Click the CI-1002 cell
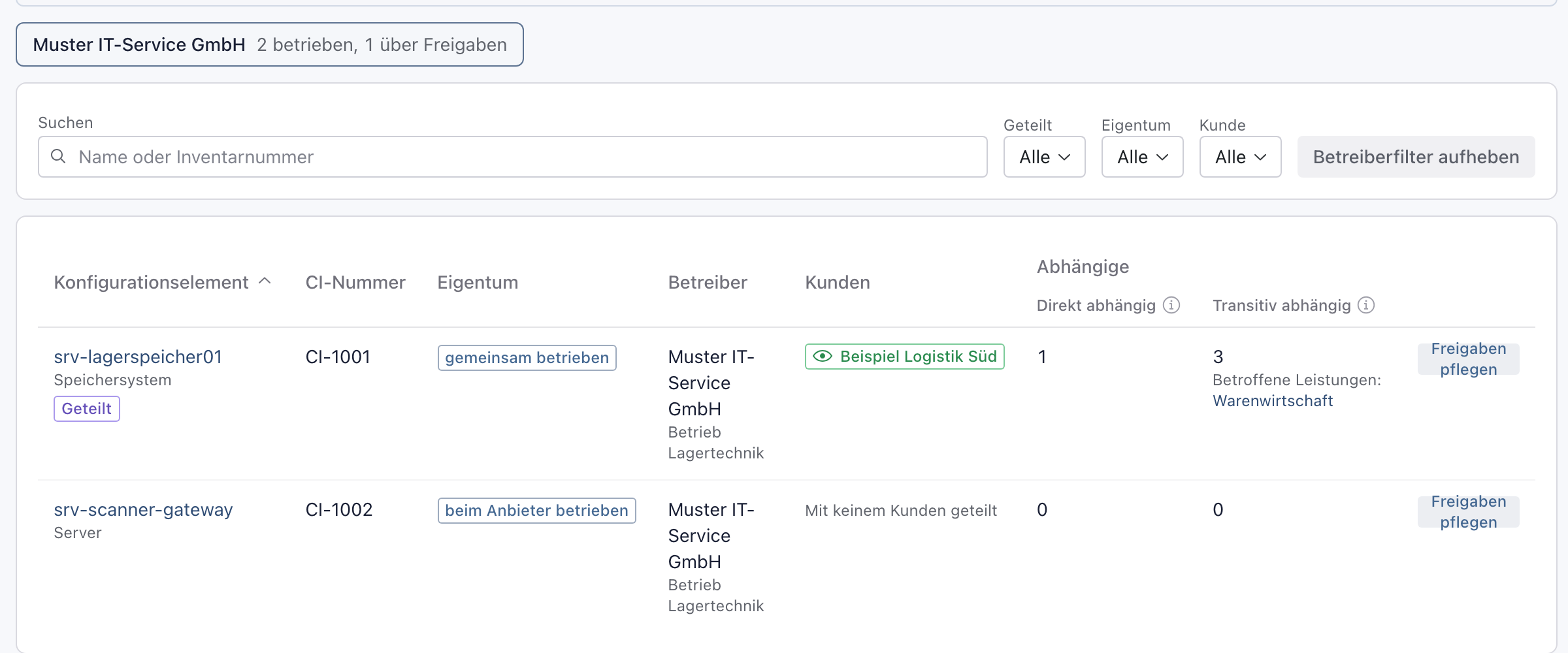The width and height of the screenshot is (1568, 653). pyautogui.click(x=338, y=509)
